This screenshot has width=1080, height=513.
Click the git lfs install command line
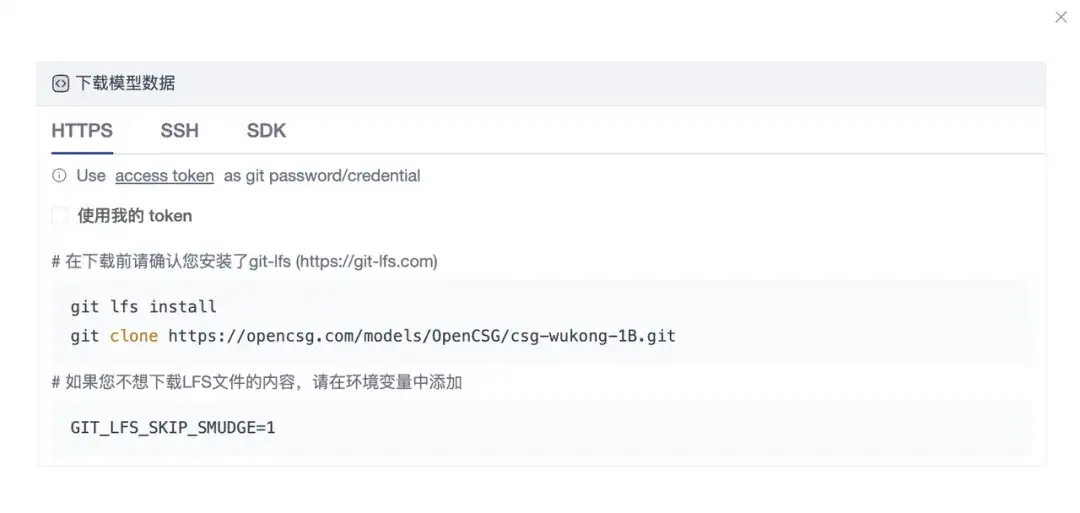143,307
